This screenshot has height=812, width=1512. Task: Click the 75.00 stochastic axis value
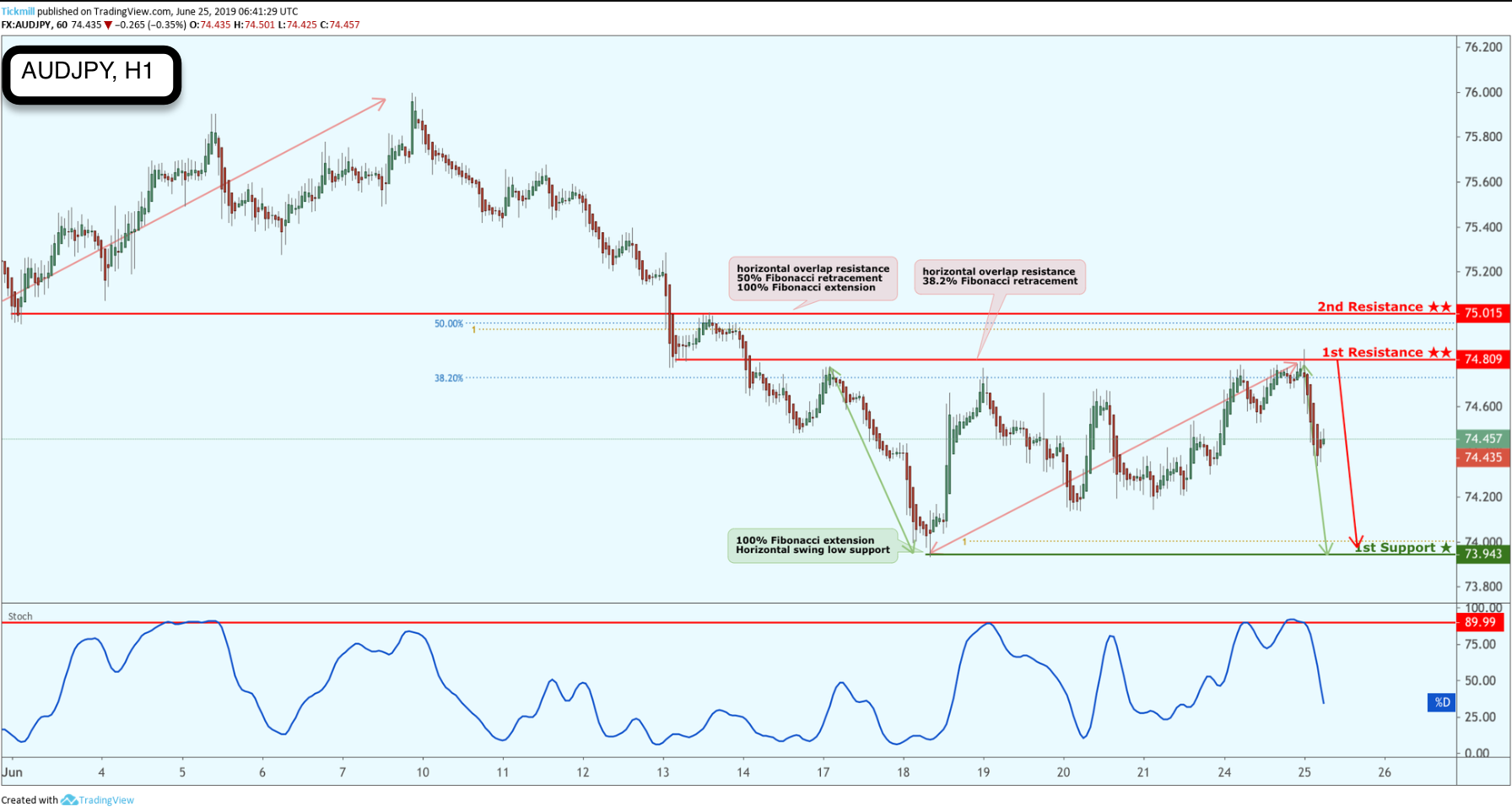[x=1480, y=644]
